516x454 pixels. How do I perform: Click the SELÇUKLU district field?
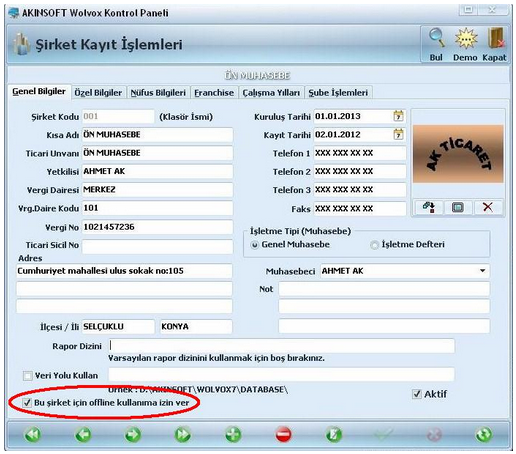click(118, 326)
